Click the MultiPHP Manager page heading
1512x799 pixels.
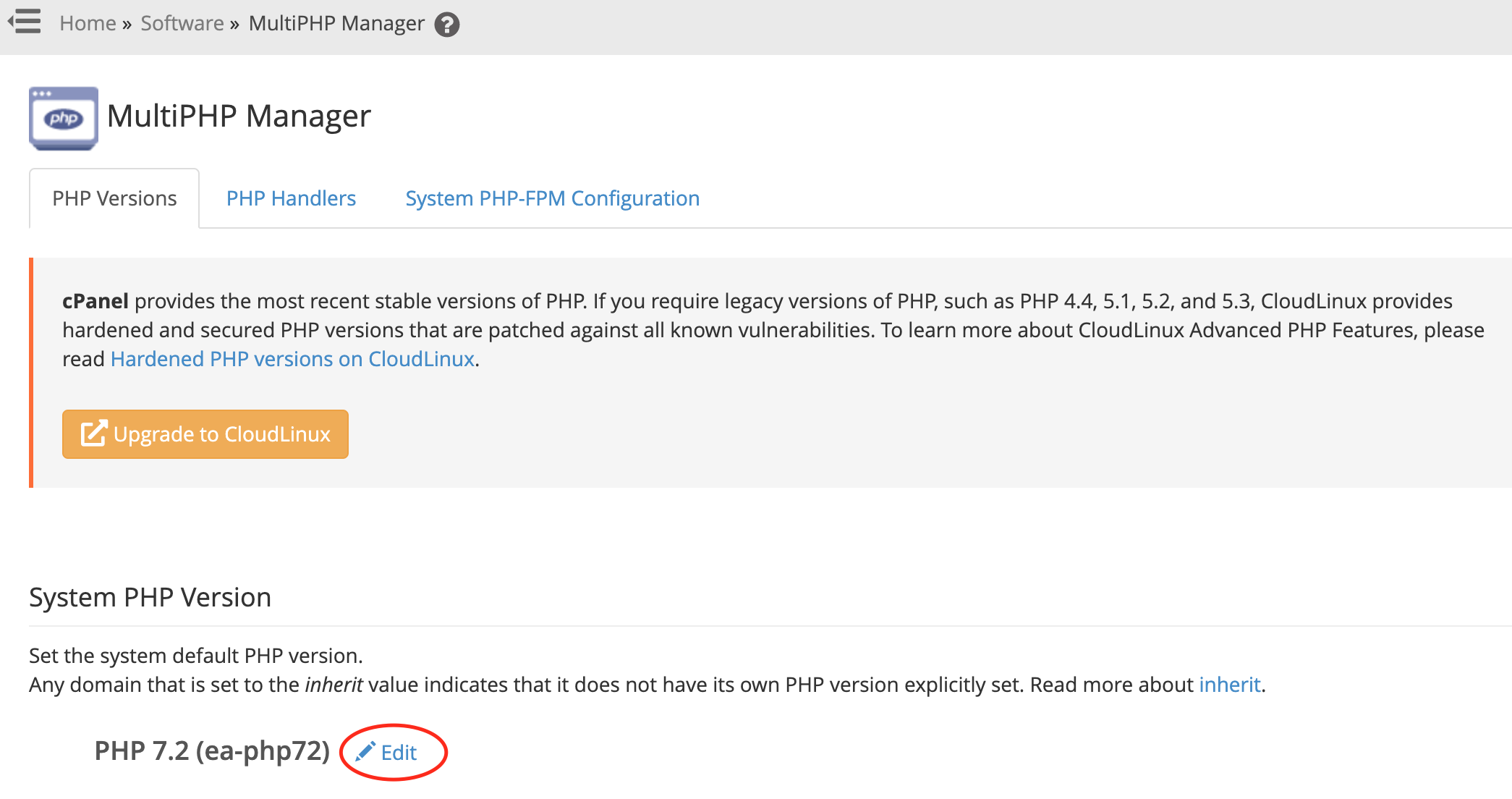239,116
